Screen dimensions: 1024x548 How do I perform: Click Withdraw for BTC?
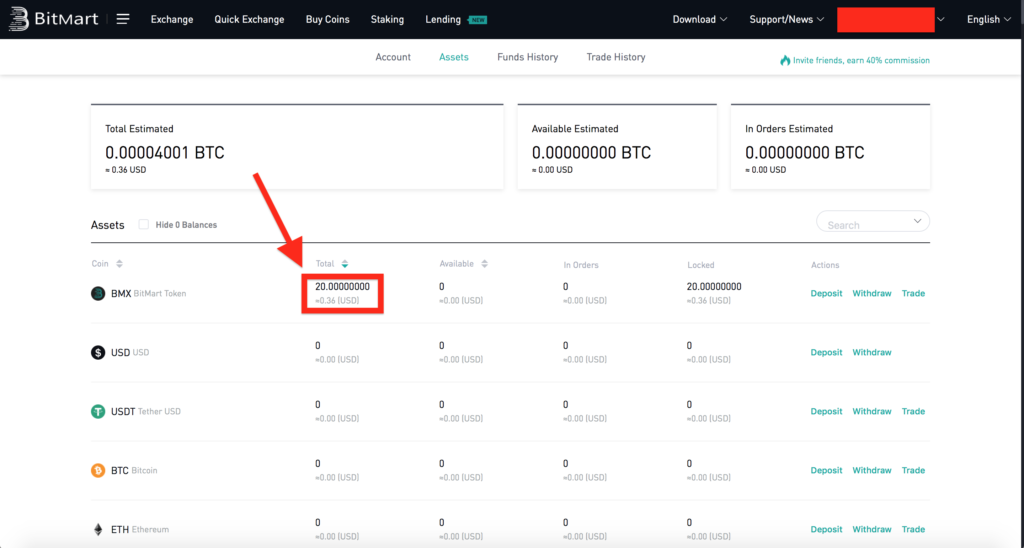[x=872, y=470]
